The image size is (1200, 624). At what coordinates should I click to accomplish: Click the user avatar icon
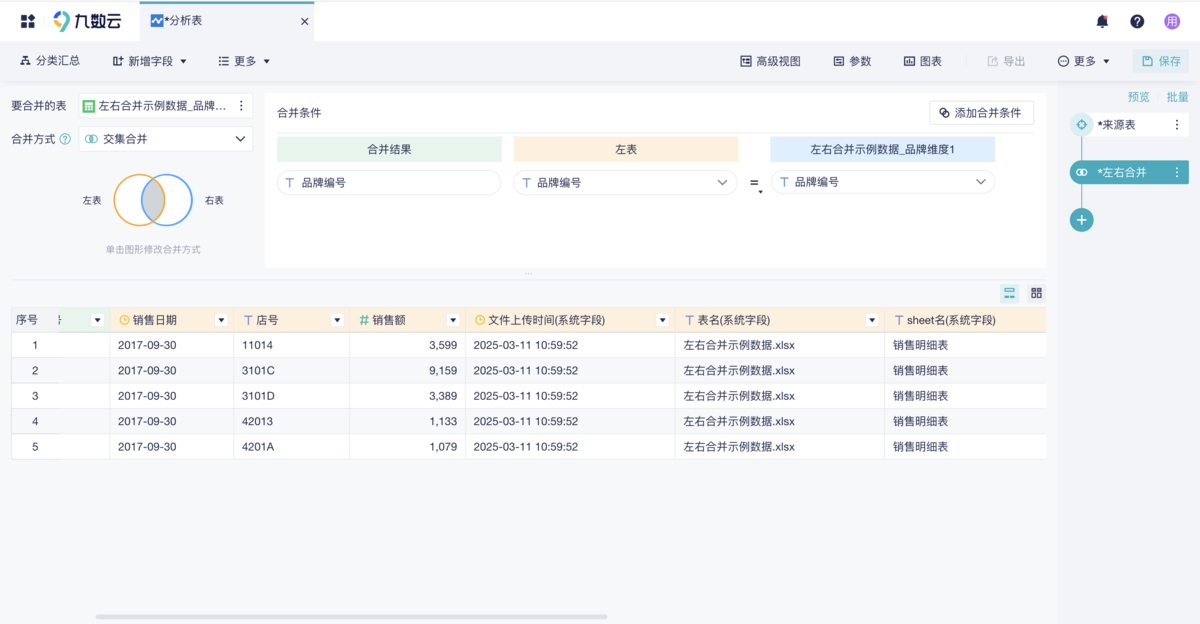click(1172, 21)
